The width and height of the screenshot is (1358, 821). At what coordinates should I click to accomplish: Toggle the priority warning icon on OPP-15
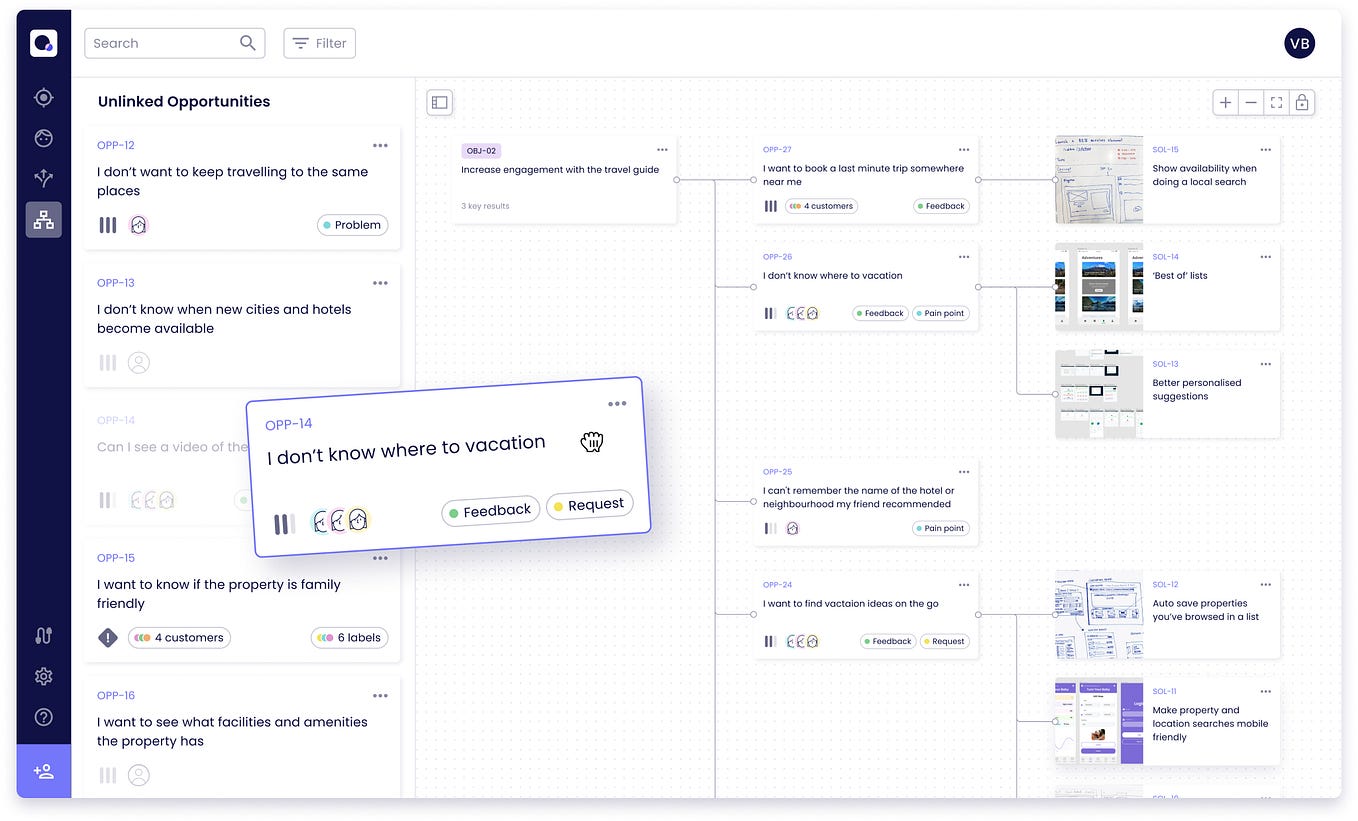click(x=107, y=637)
